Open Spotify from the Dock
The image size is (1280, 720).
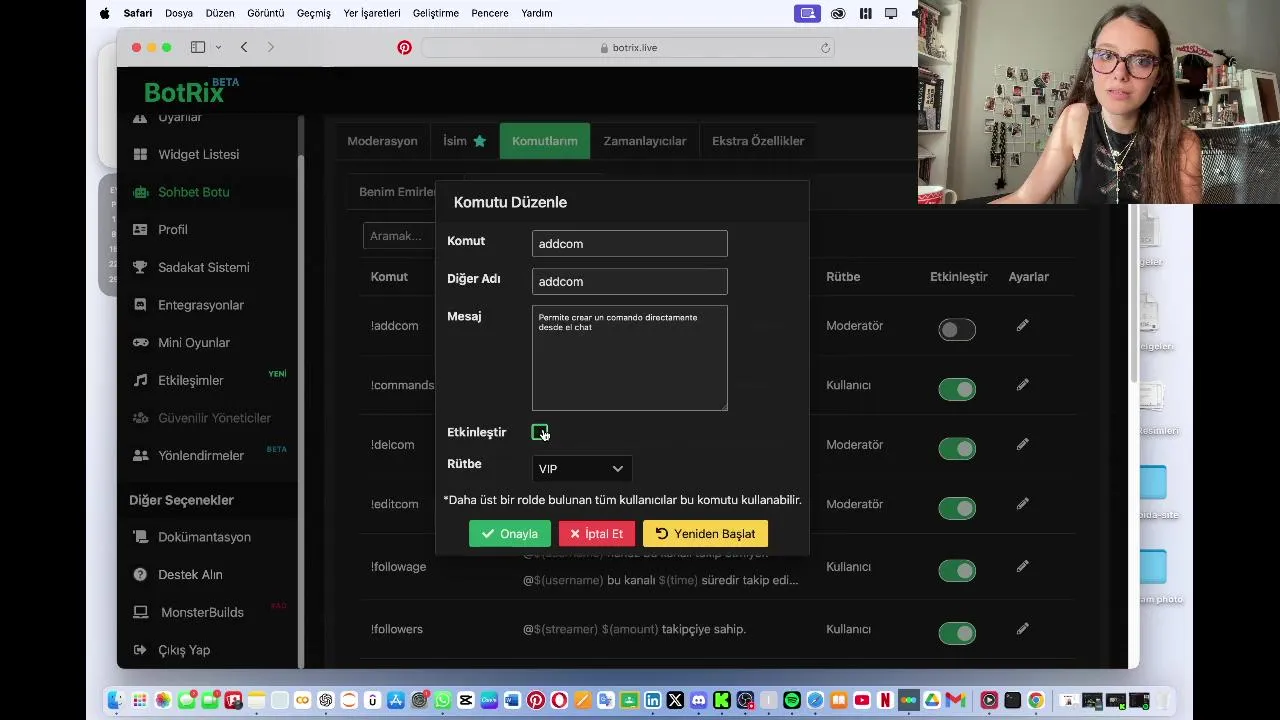pos(792,700)
